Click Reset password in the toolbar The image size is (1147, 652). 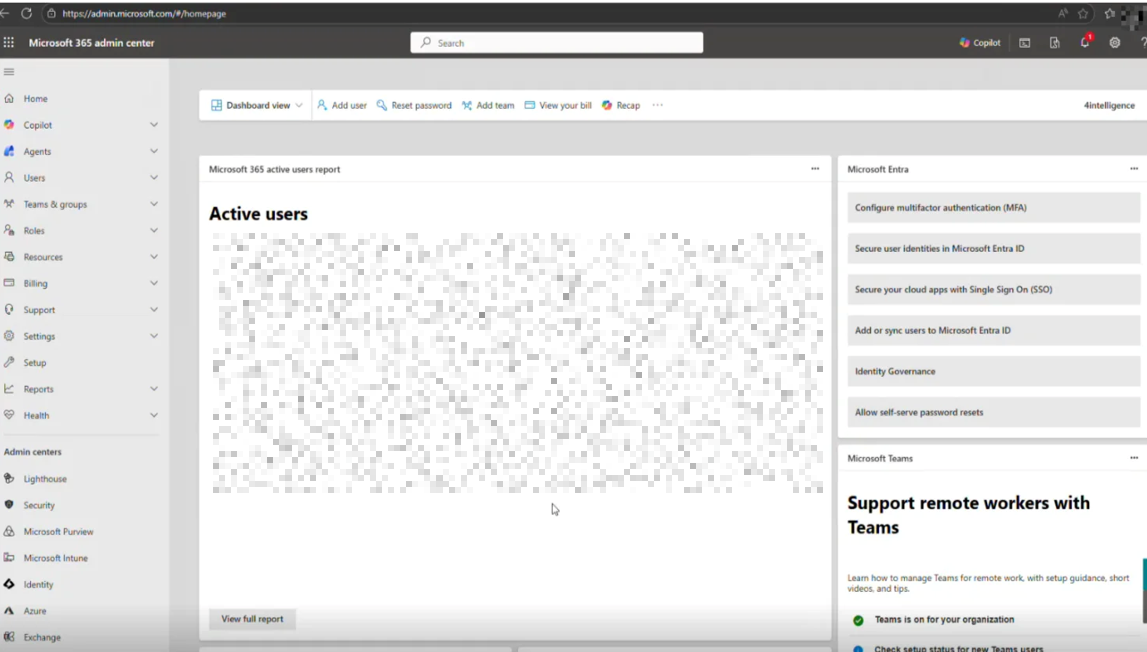(414, 105)
